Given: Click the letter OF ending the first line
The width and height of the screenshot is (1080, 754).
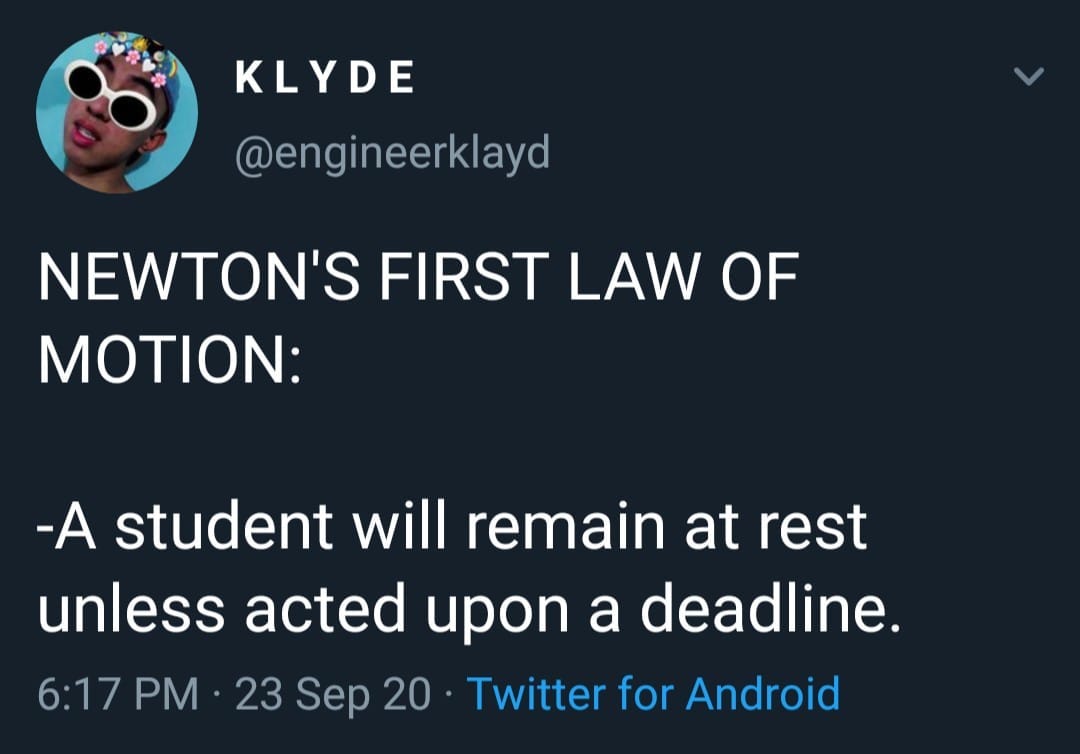Looking at the screenshot, I should (760, 276).
